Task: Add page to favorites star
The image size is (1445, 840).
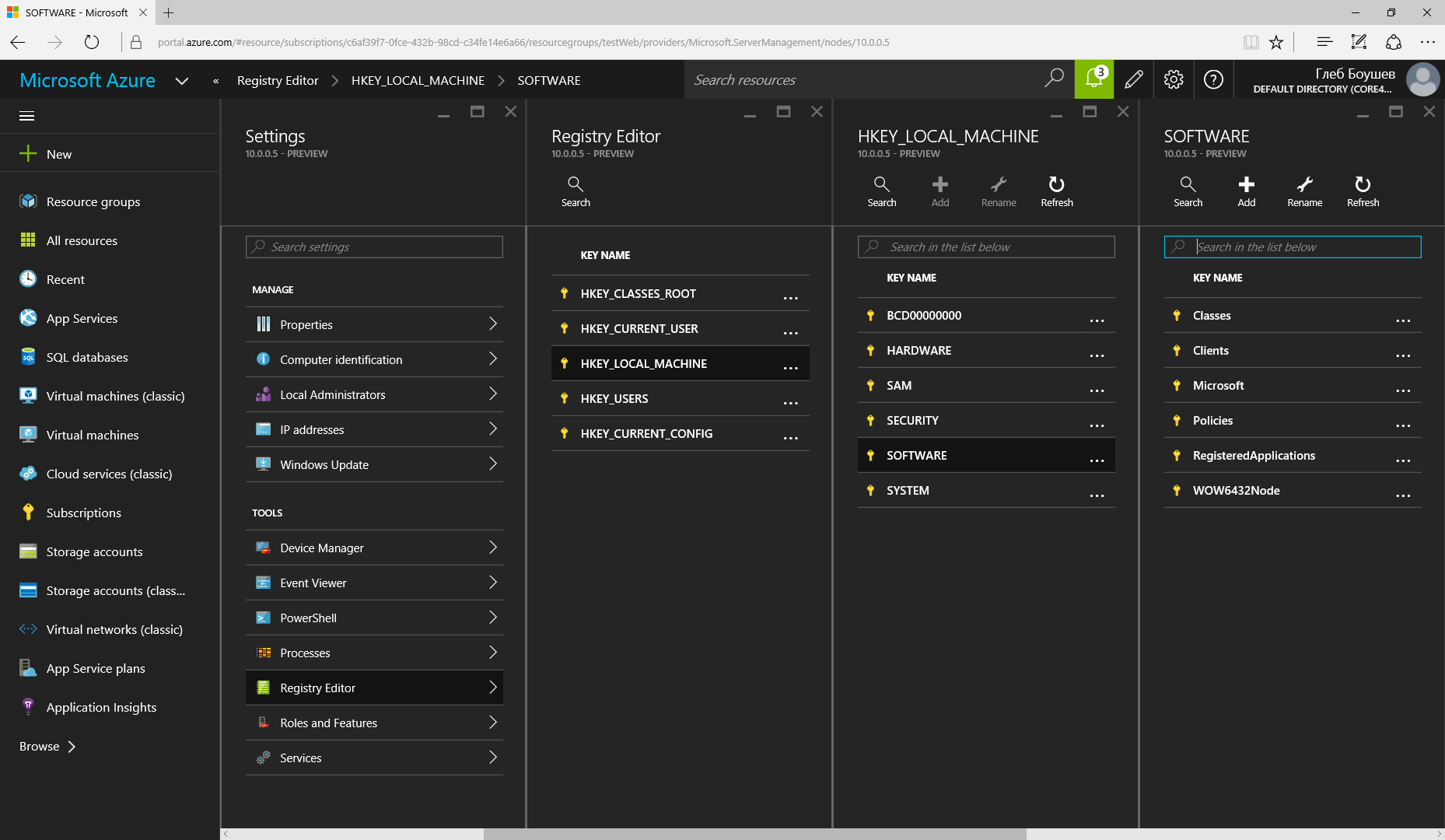Action: click(x=1276, y=42)
